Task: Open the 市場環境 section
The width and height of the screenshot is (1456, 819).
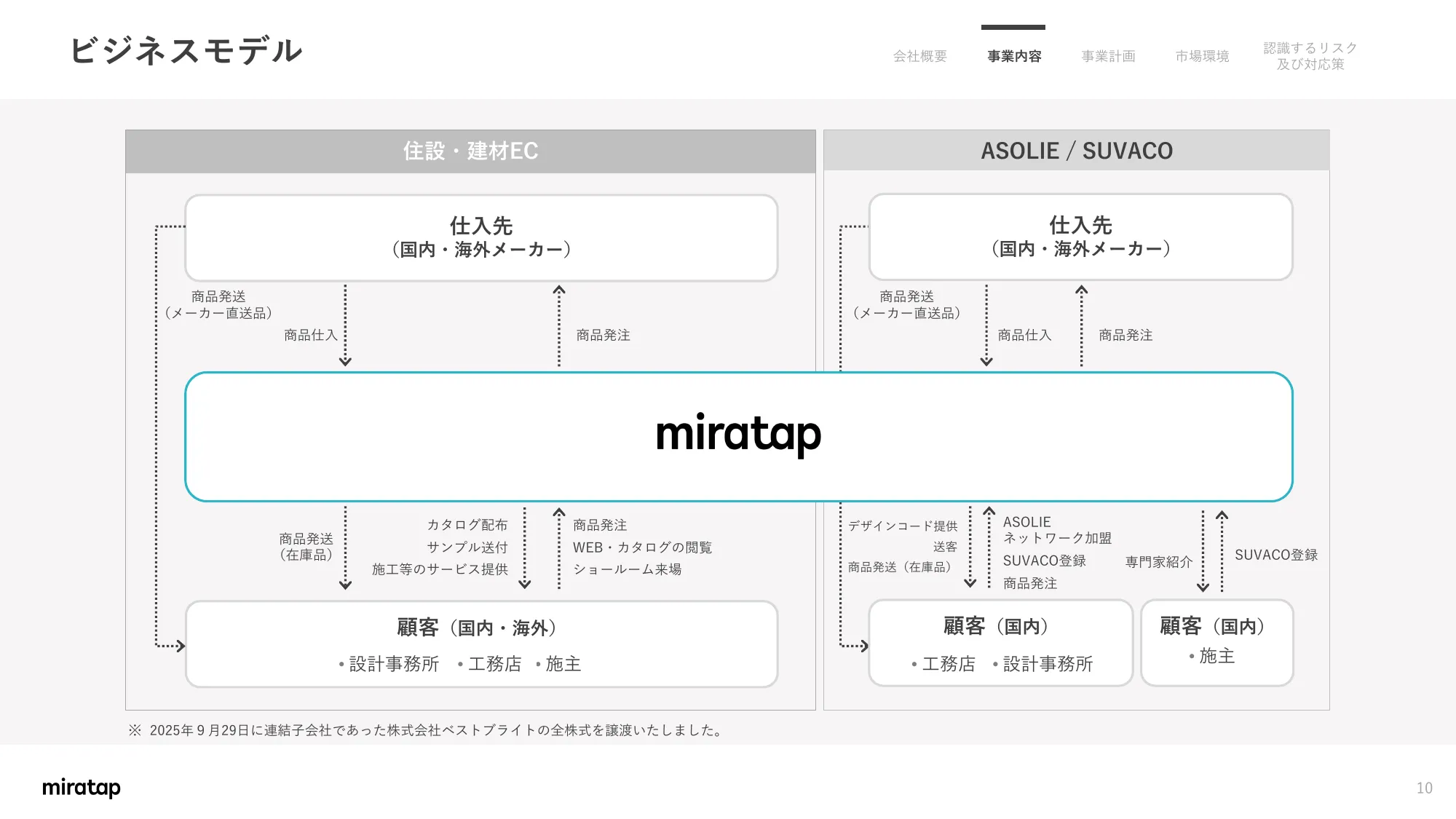Action: [x=1201, y=56]
